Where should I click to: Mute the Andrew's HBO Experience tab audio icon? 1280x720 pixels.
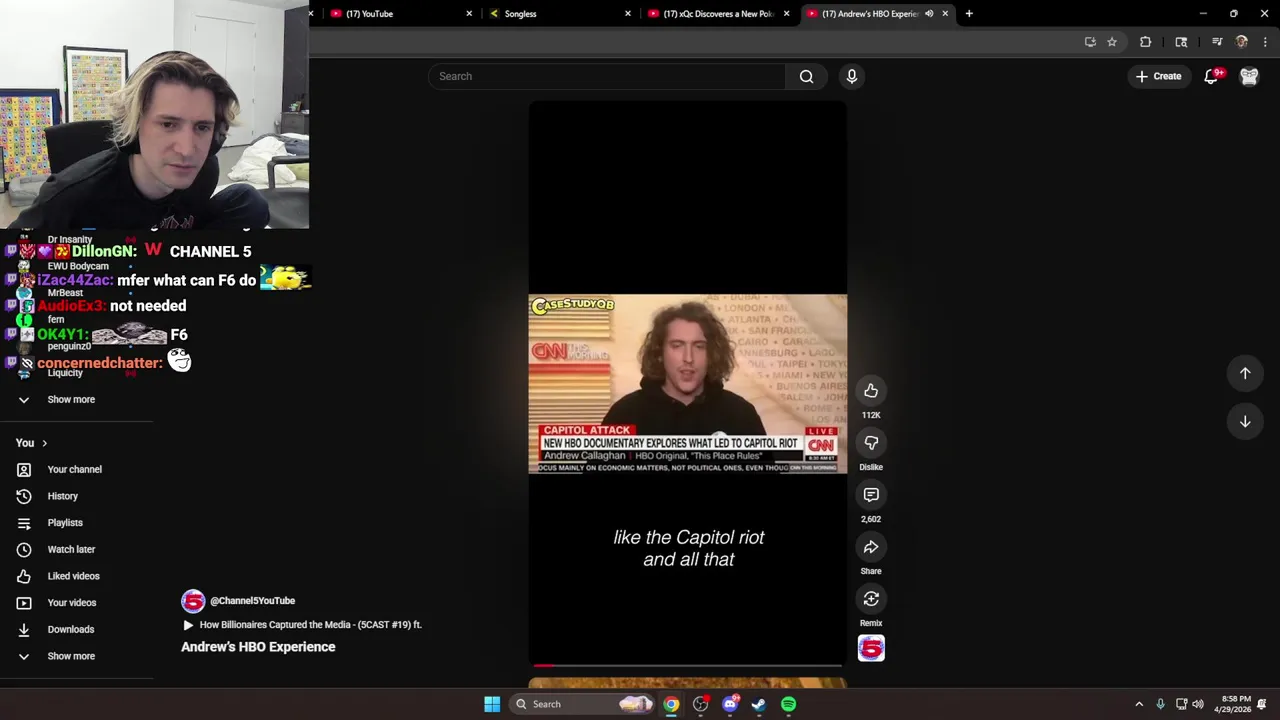(x=929, y=14)
